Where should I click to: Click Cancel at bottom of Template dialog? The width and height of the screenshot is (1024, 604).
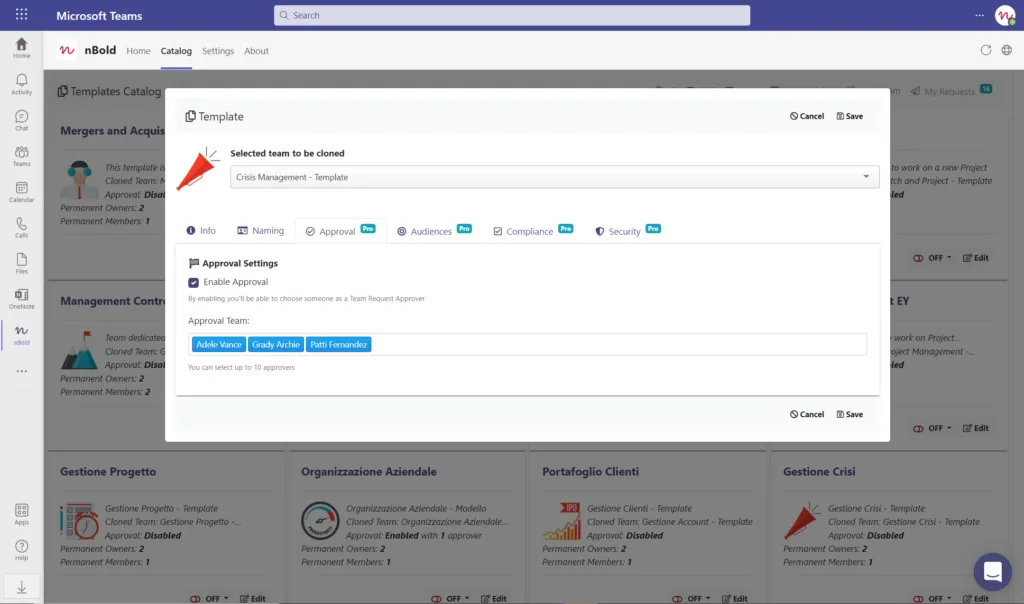[x=807, y=414]
